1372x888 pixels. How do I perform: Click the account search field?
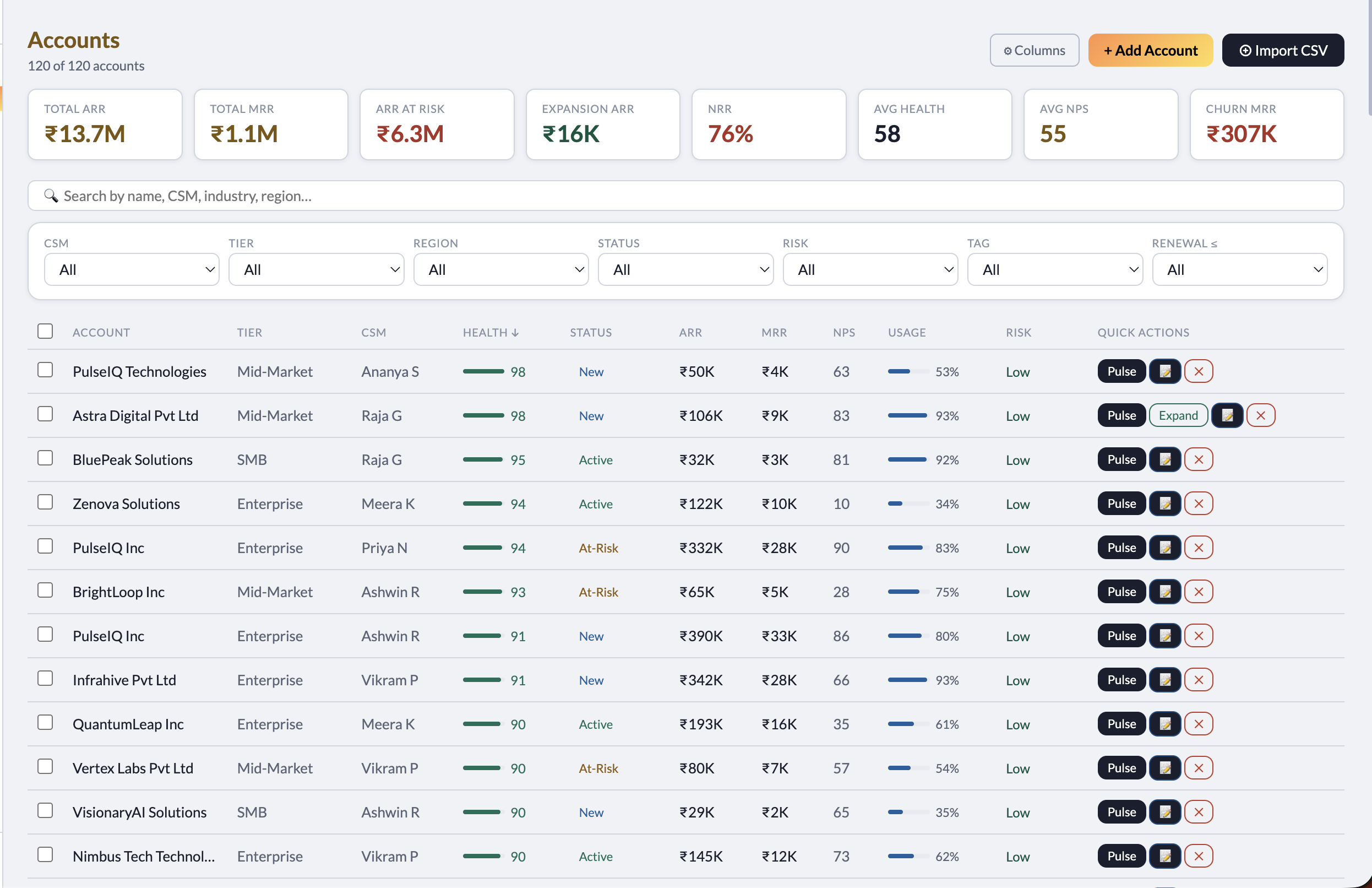pyautogui.click(x=685, y=196)
